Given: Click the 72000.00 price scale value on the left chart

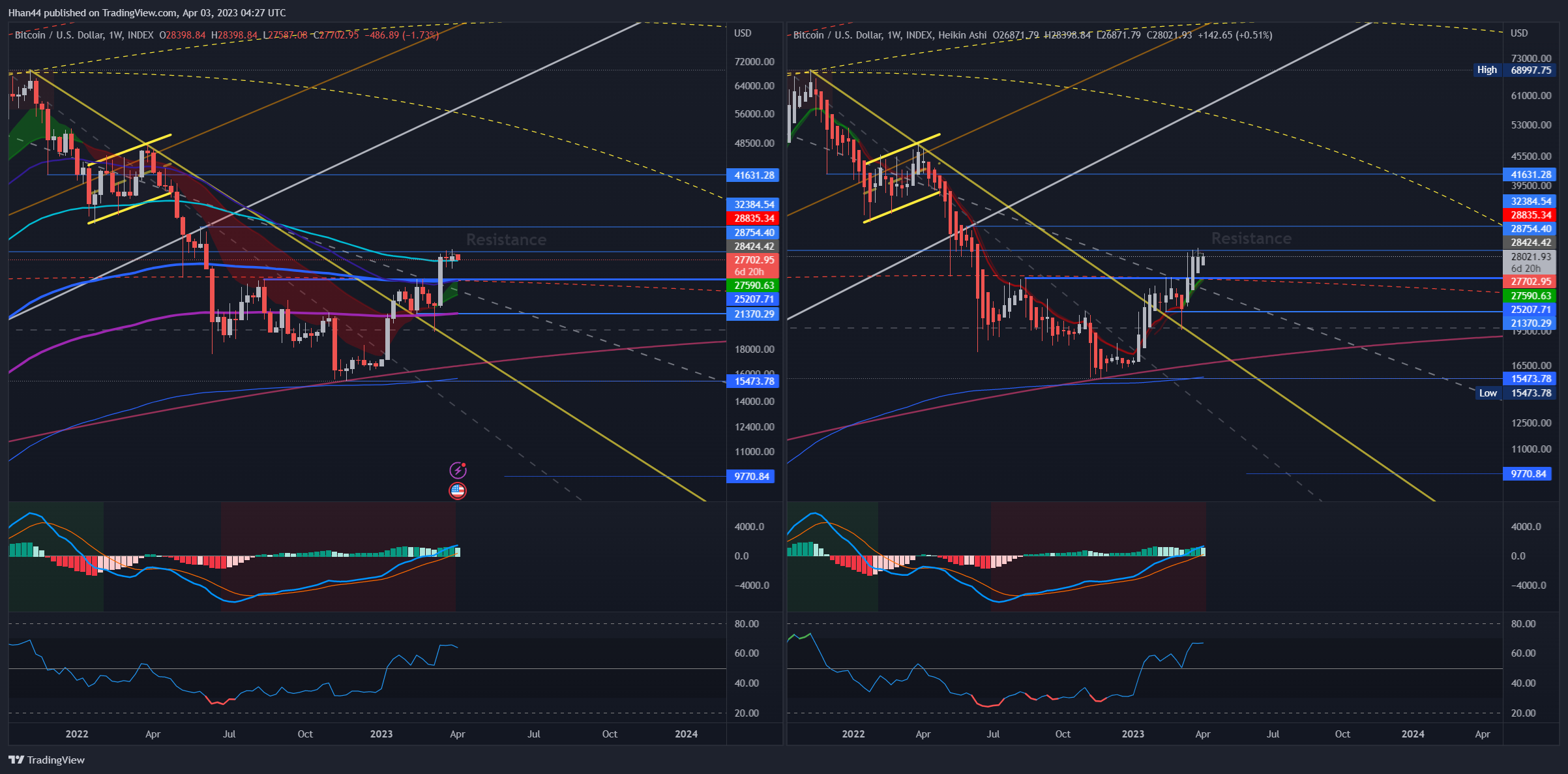Looking at the screenshot, I should tap(754, 61).
